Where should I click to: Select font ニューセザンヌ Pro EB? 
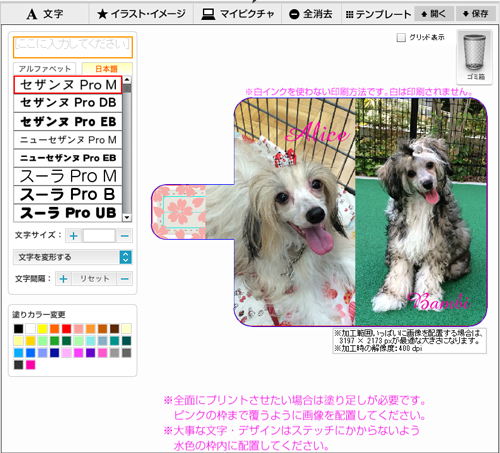click(68, 158)
